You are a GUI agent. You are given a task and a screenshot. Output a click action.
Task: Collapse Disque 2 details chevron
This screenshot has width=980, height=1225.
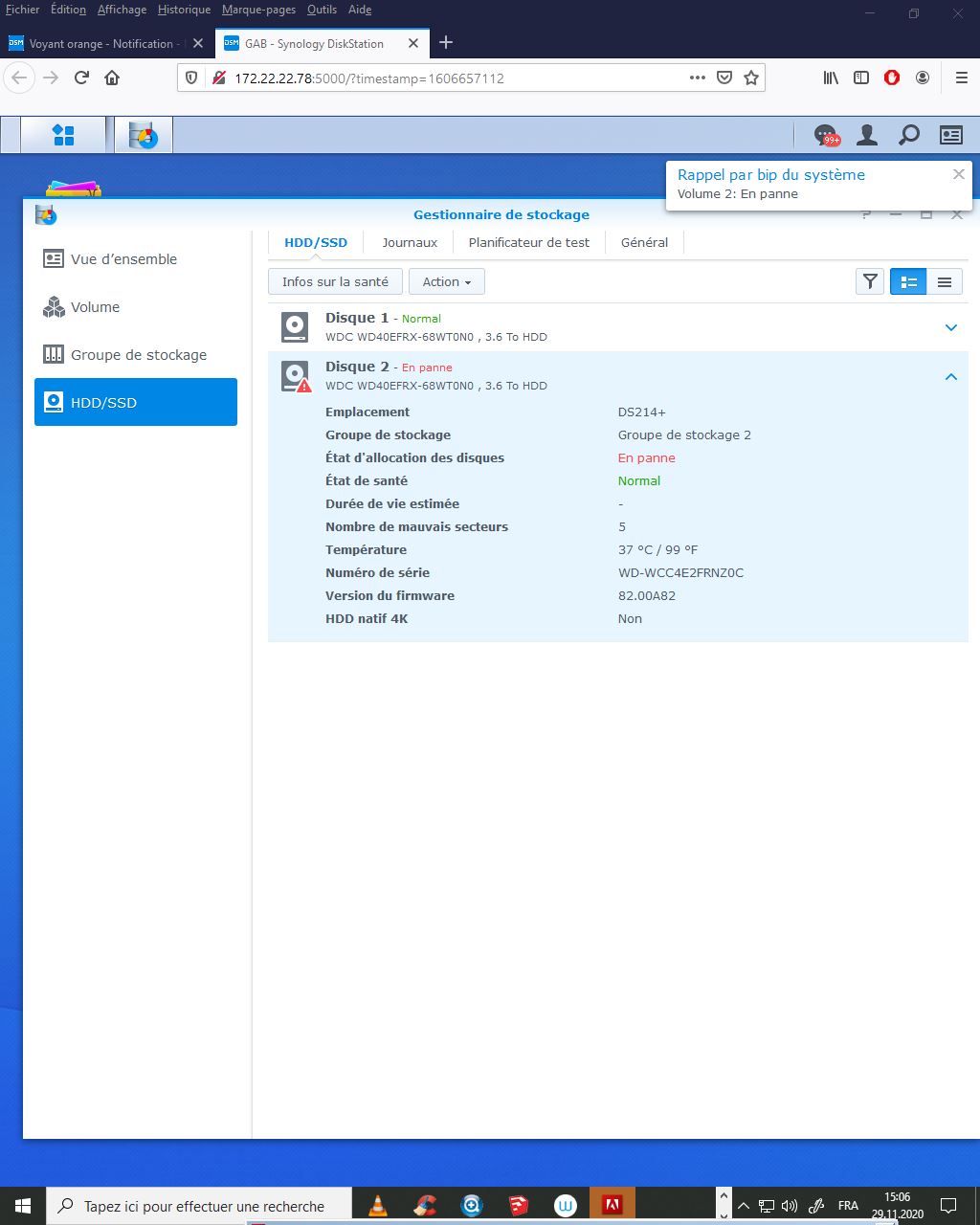tap(951, 377)
